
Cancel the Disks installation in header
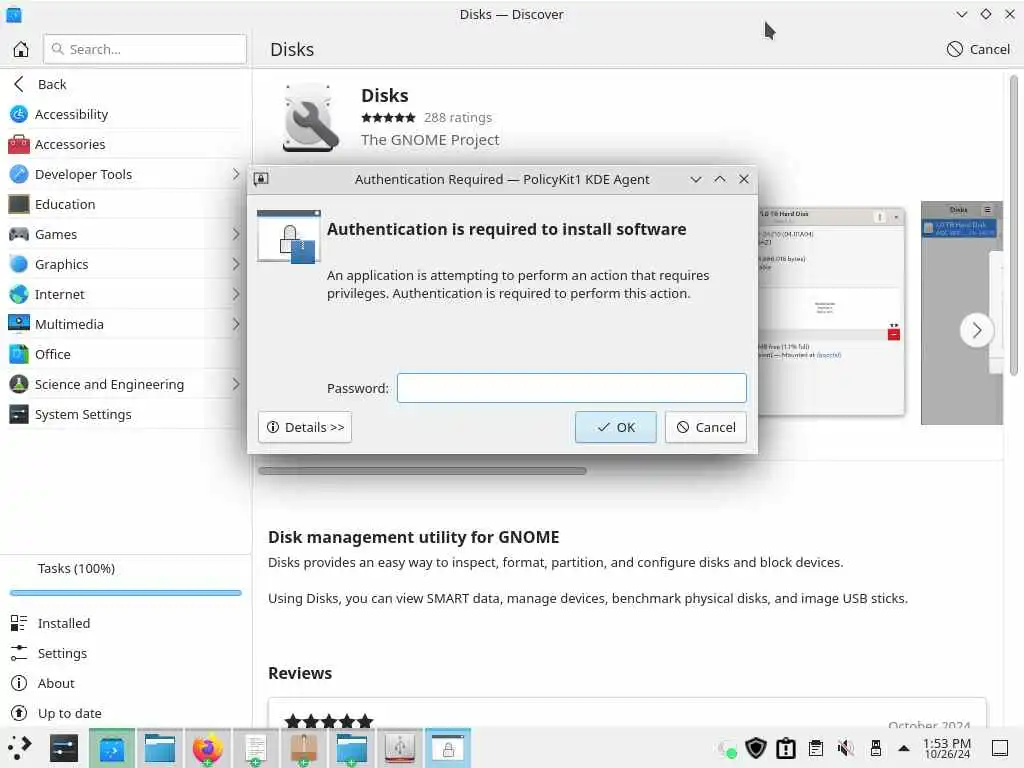point(978,49)
